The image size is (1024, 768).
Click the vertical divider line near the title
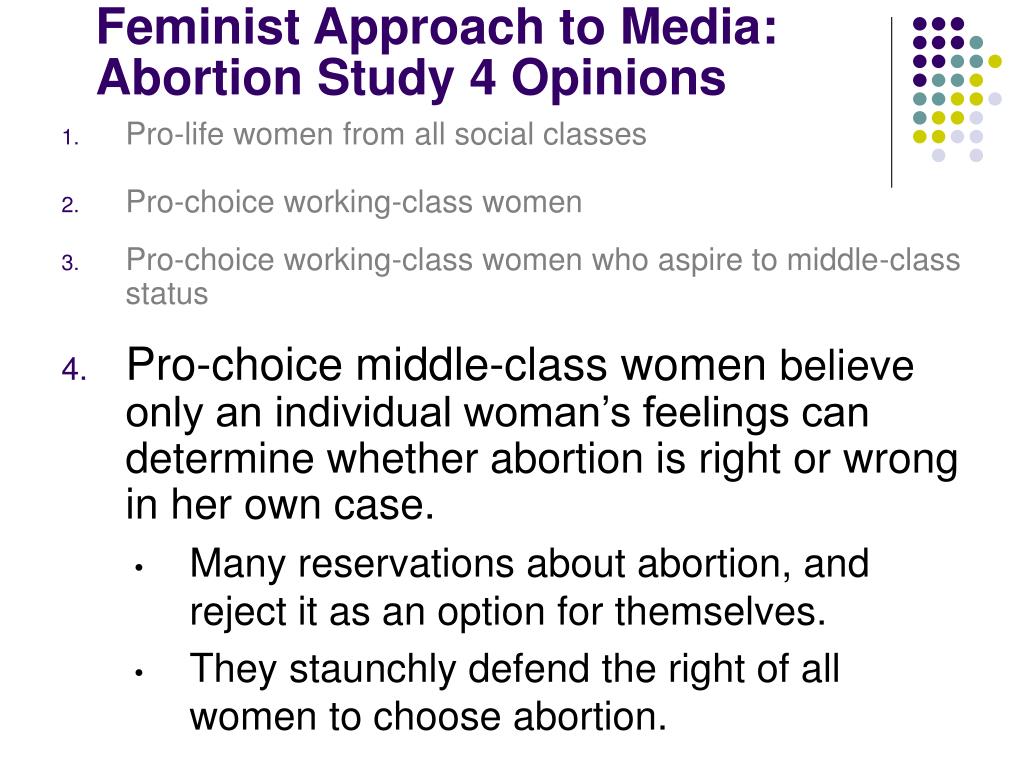coord(891,103)
